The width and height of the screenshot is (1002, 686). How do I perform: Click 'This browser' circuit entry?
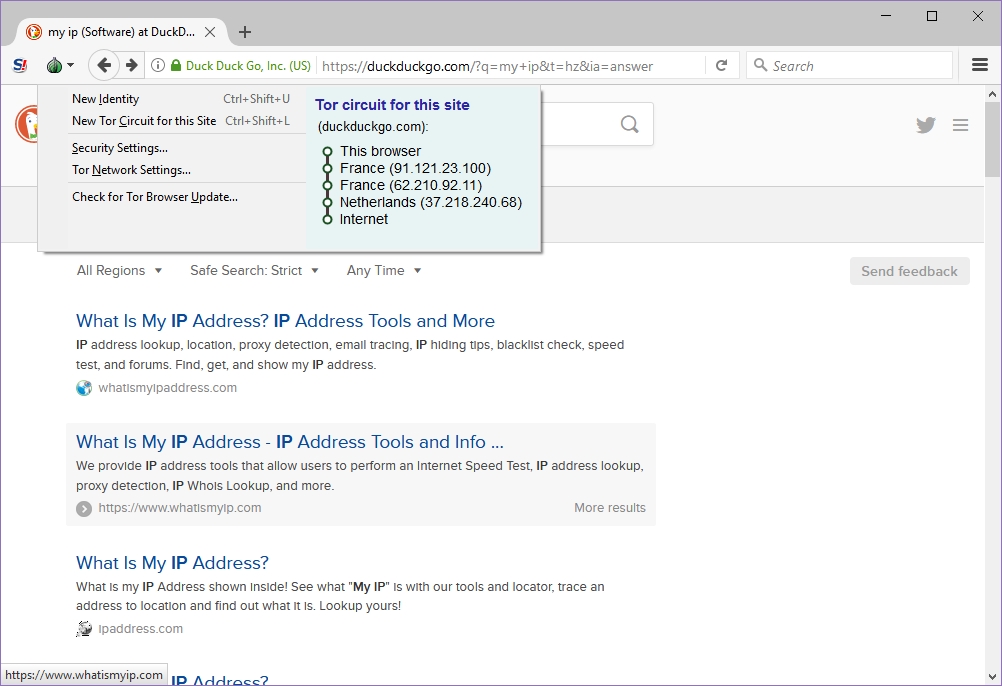tap(380, 151)
